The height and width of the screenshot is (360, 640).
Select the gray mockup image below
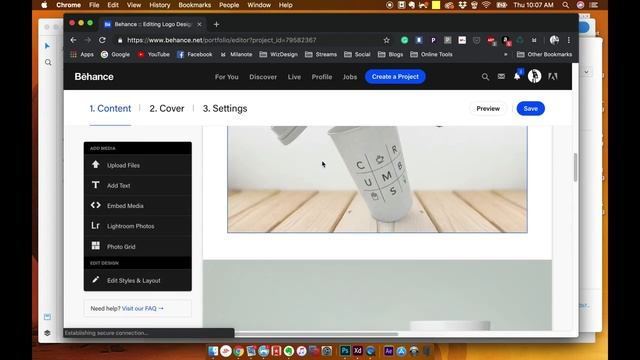coord(377,295)
